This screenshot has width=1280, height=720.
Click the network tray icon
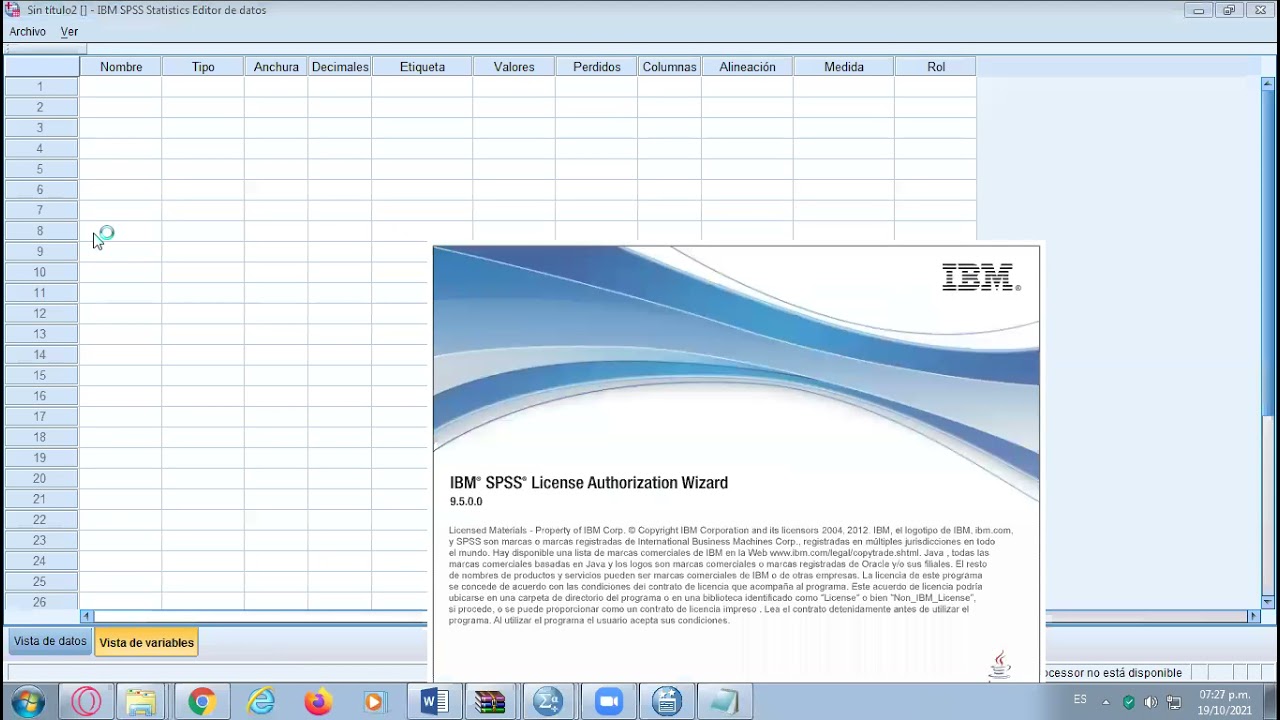1174,702
